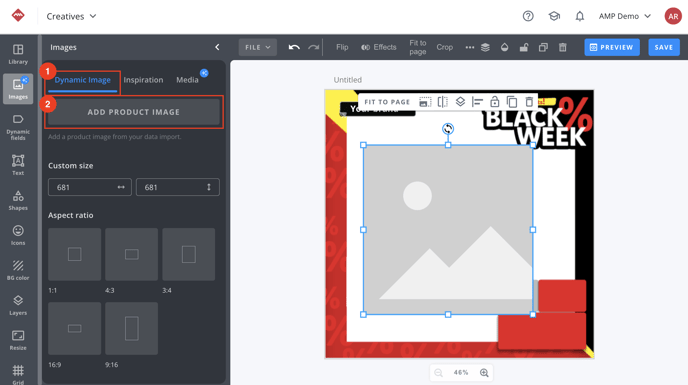Click the gray placeholder image on canvas
Viewport: 688px width, 385px height.
coord(448,230)
